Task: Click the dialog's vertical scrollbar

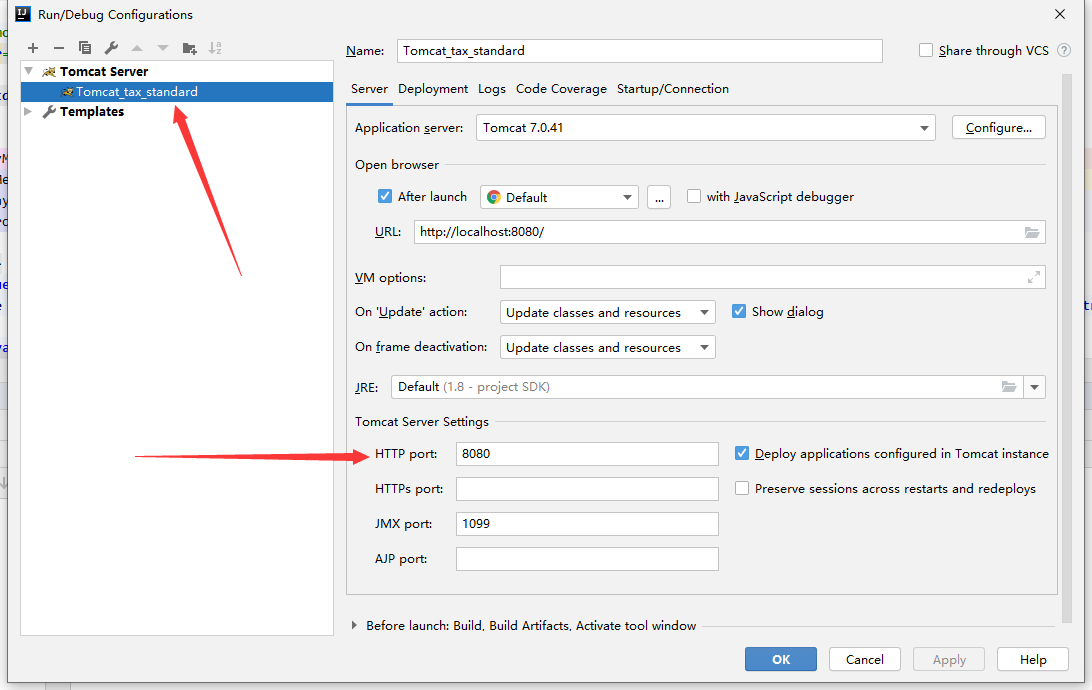Action: tap(1066, 348)
